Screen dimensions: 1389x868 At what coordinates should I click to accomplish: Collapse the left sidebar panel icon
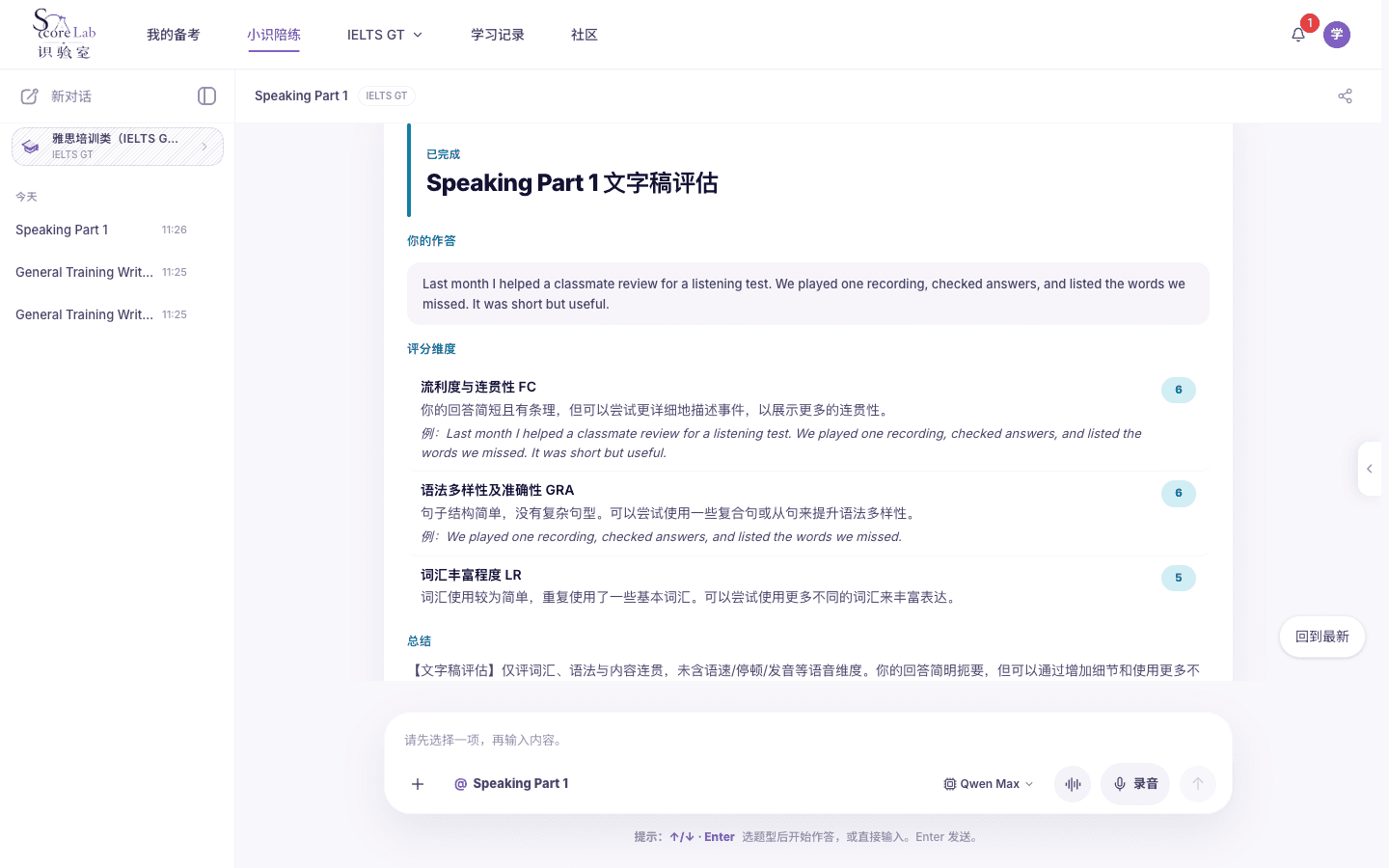(x=206, y=95)
